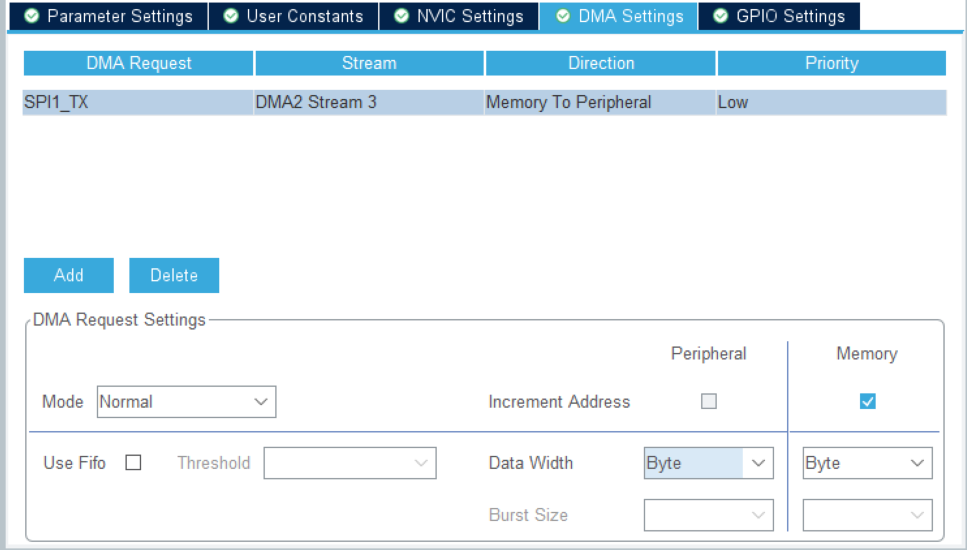Viewport: 967px width, 550px height.
Task: Click the Priority column header
Action: pos(831,63)
